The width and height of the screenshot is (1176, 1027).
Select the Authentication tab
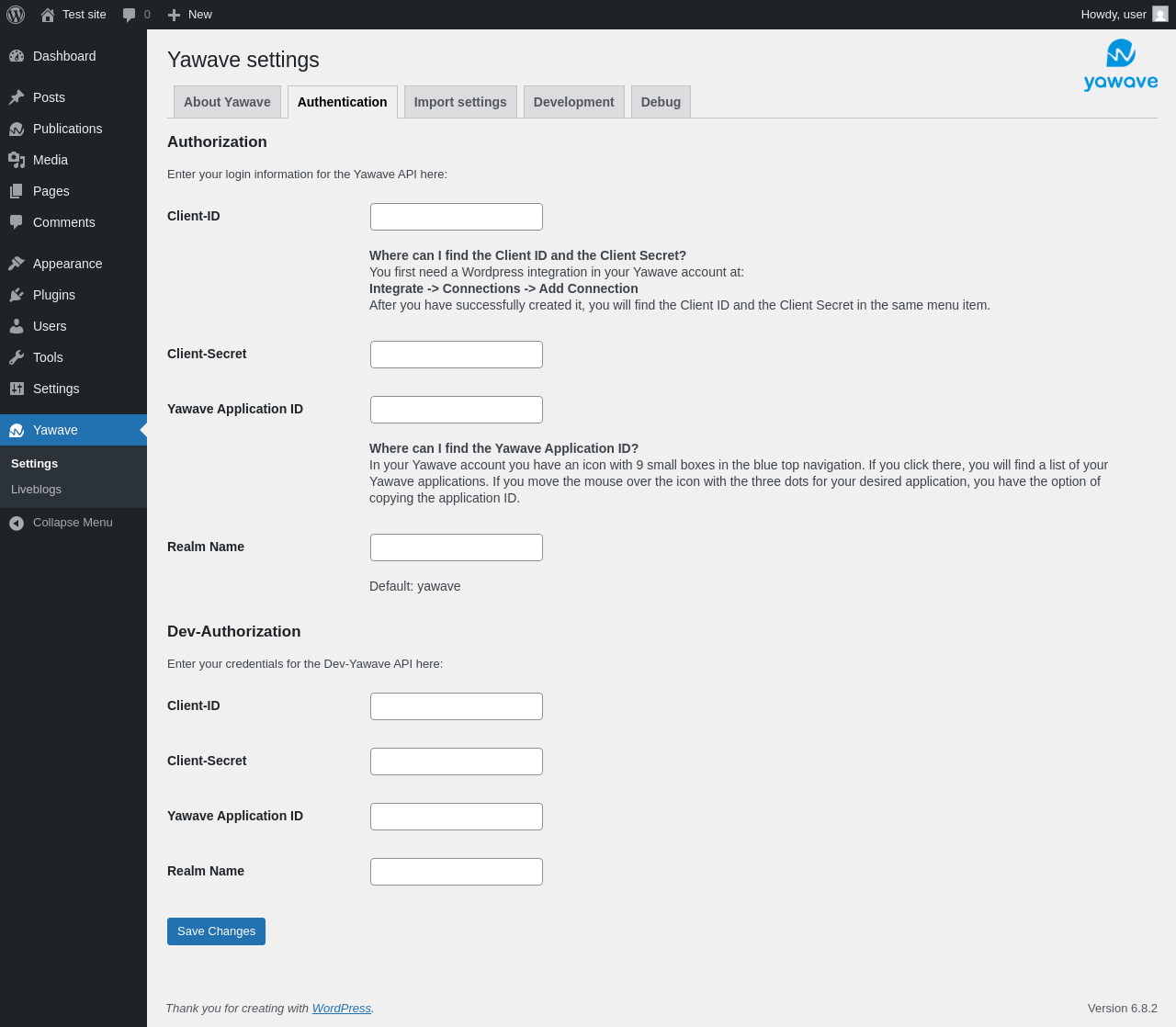(343, 102)
